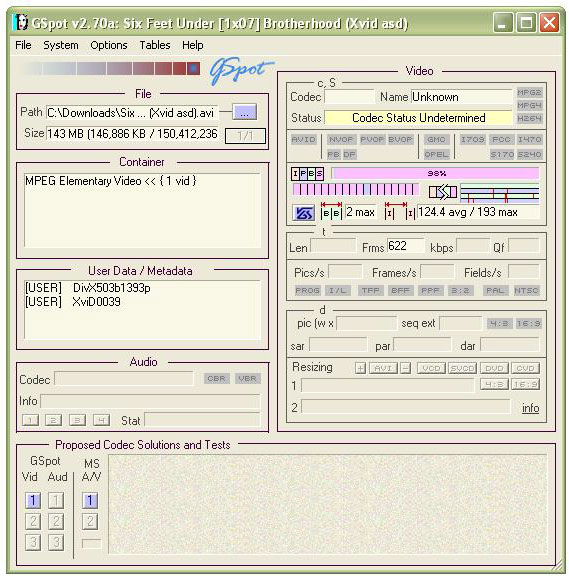Click the 'Codec Status Undetermined' status box
The image size is (569, 580).
(x=418, y=118)
